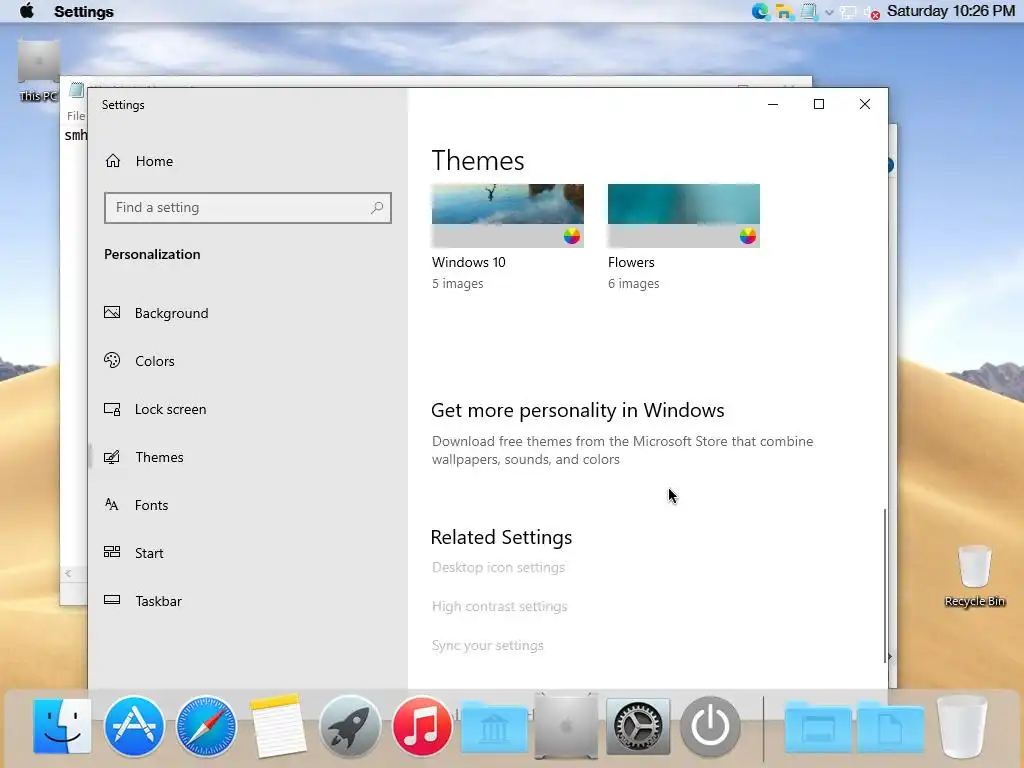Viewport: 1024px width, 768px height.
Task: Open System Preferences gear in dock
Action: coord(638,726)
